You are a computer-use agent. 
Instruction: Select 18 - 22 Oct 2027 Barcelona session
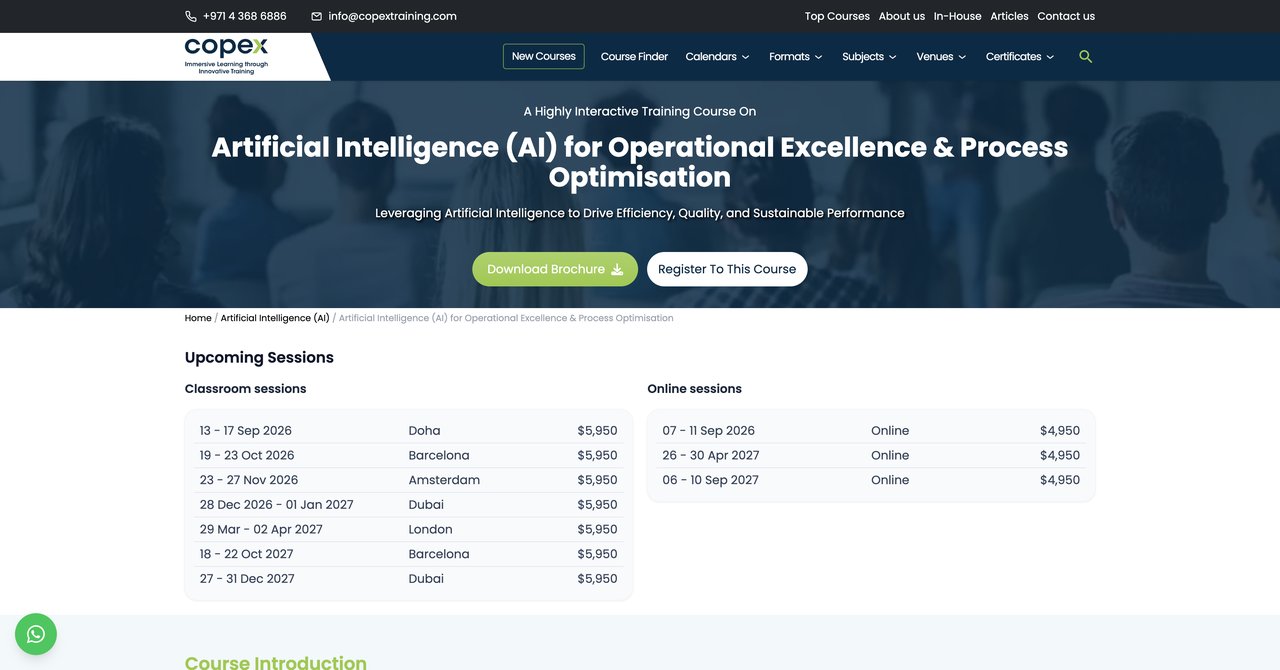(x=408, y=554)
